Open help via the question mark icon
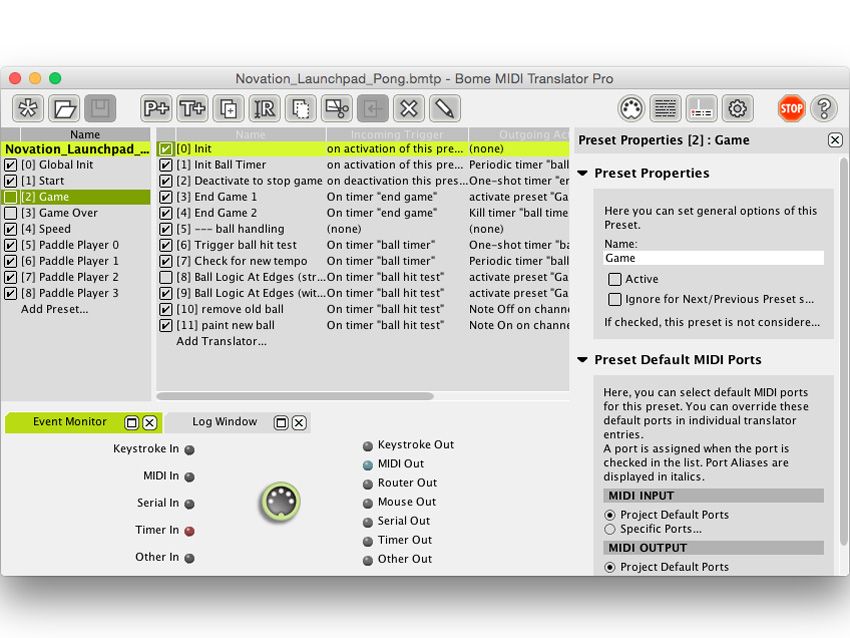The image size is (850, 638). [x=825, y=108]
